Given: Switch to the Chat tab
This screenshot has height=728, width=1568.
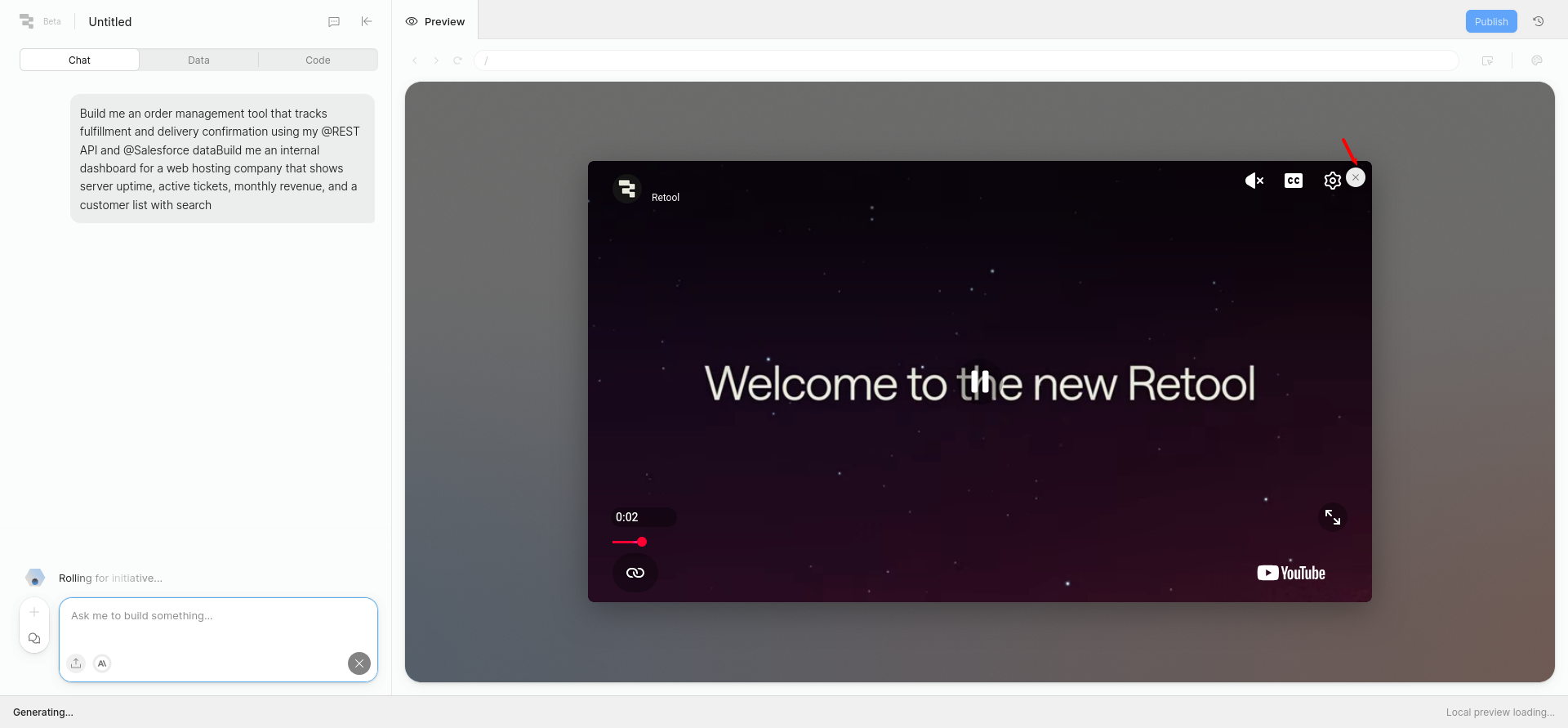Looking at the screenshot, I should 79,60.
